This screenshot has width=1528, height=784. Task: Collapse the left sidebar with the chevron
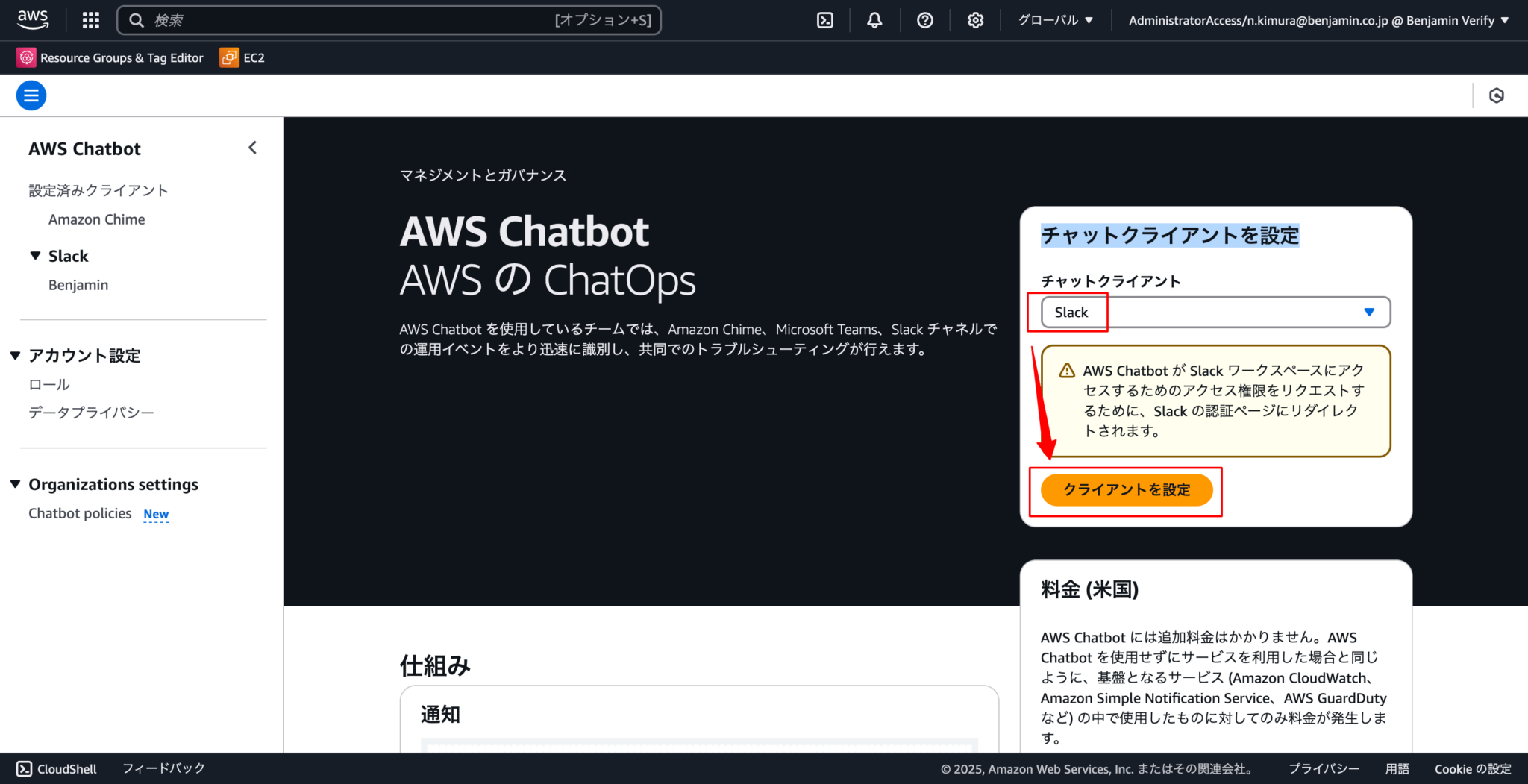pyautogui.click(x=252, y=148)
